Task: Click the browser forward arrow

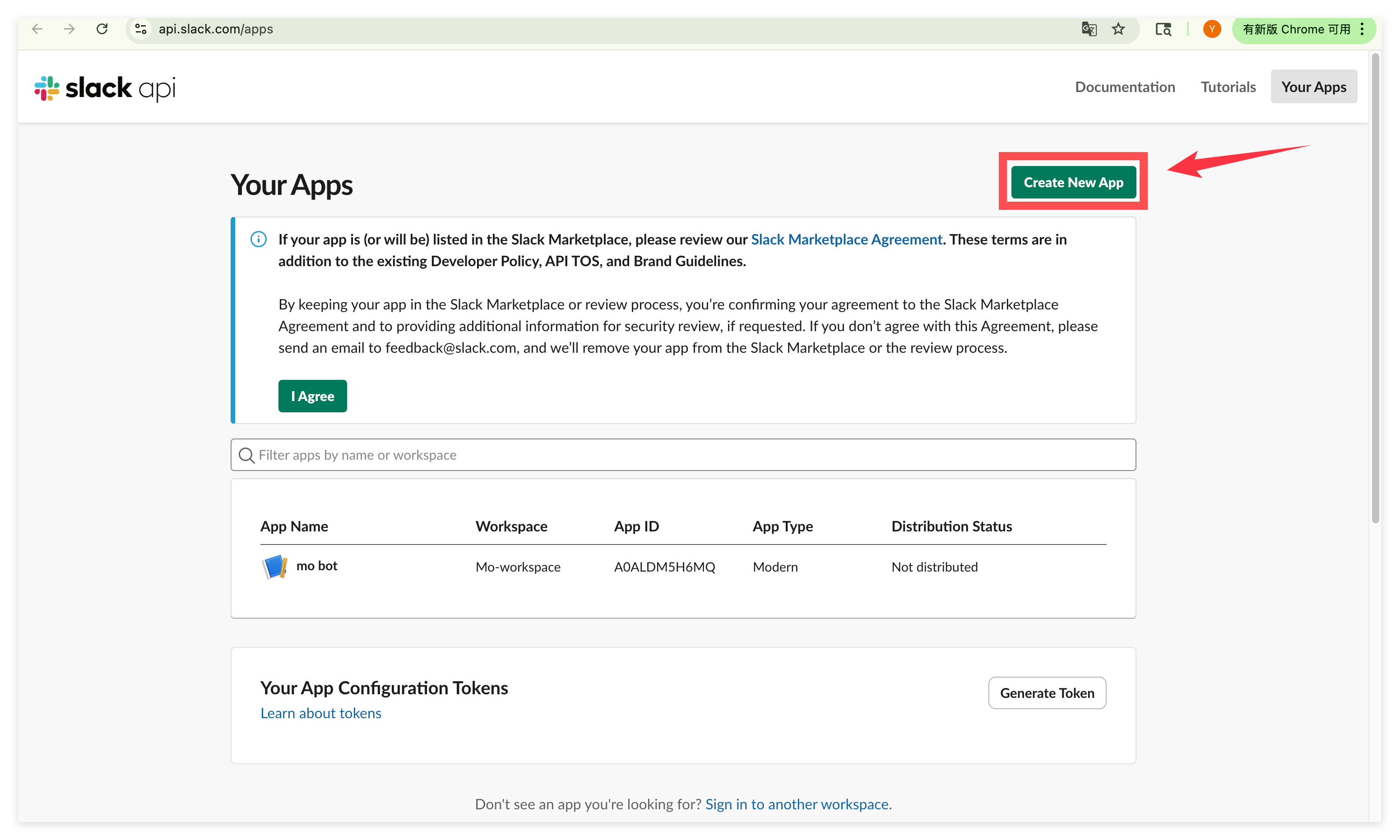Action: [x=70, y=29]
